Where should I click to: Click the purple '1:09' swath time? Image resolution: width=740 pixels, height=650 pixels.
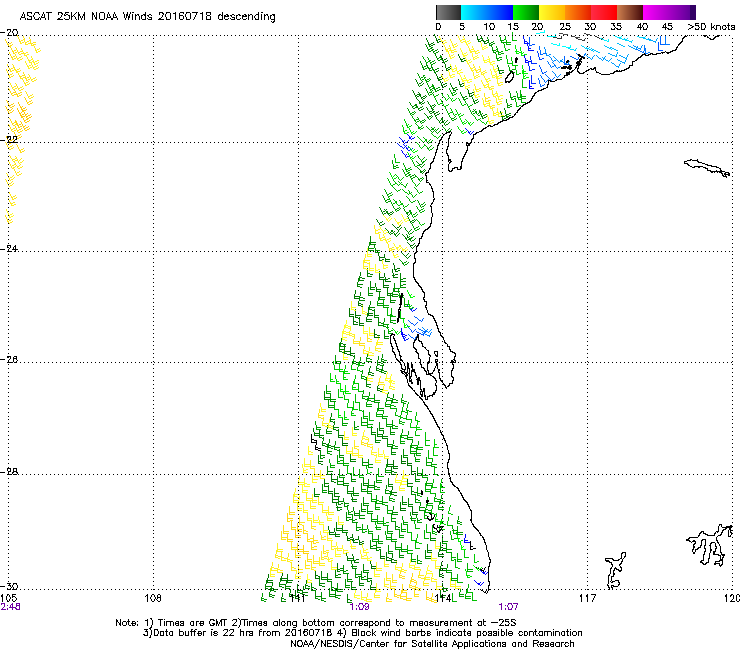pyautogui.click(x=359, y=607)
